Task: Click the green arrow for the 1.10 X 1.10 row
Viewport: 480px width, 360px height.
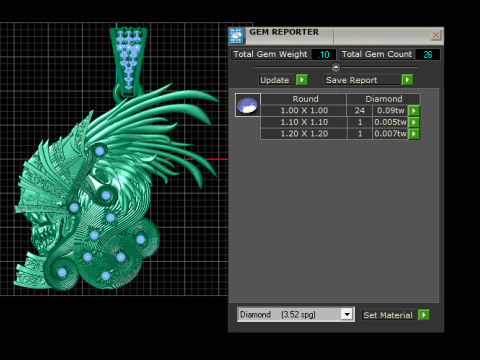Action: 414,122
